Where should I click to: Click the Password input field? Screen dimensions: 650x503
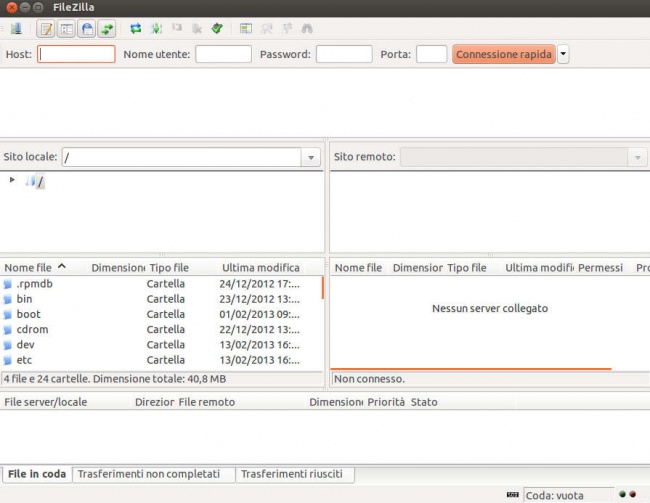(x=344, y=54)
